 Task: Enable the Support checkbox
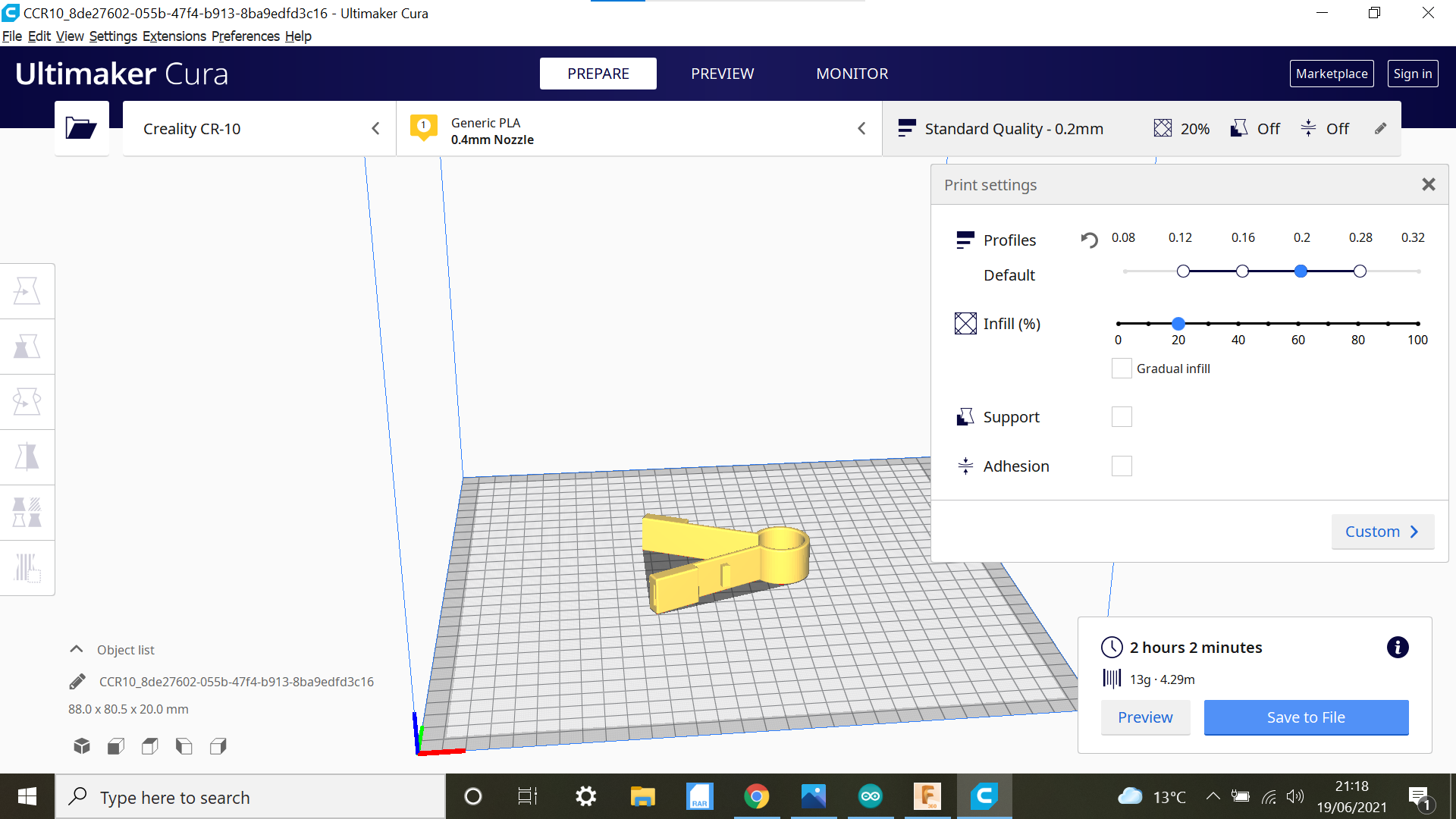coord(1122,416)
